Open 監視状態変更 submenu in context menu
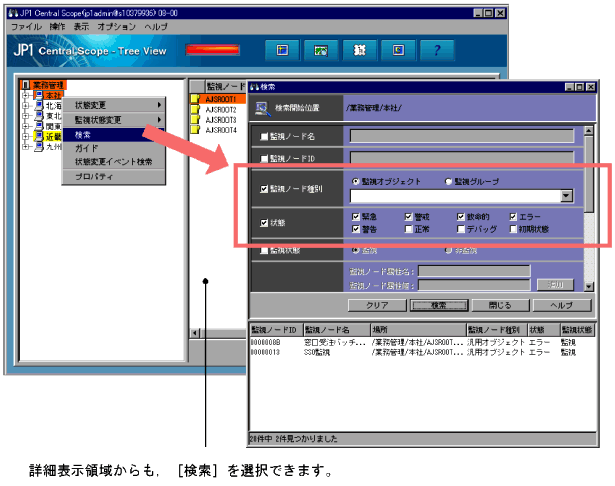This screenshot has height=486, width=615. click(x=114, y=120)
